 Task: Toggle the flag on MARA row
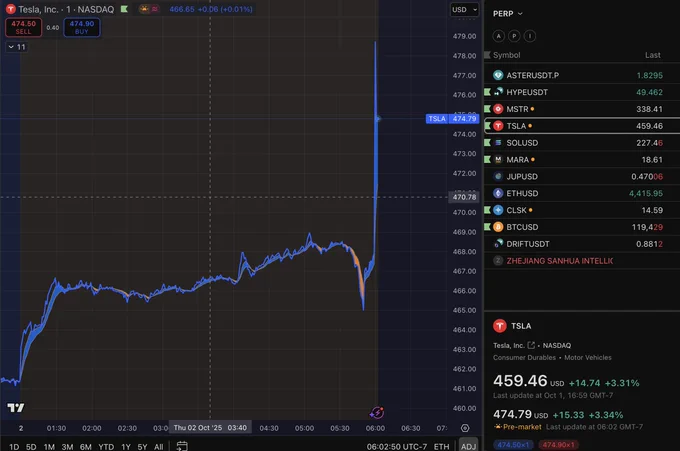[487, 160]
